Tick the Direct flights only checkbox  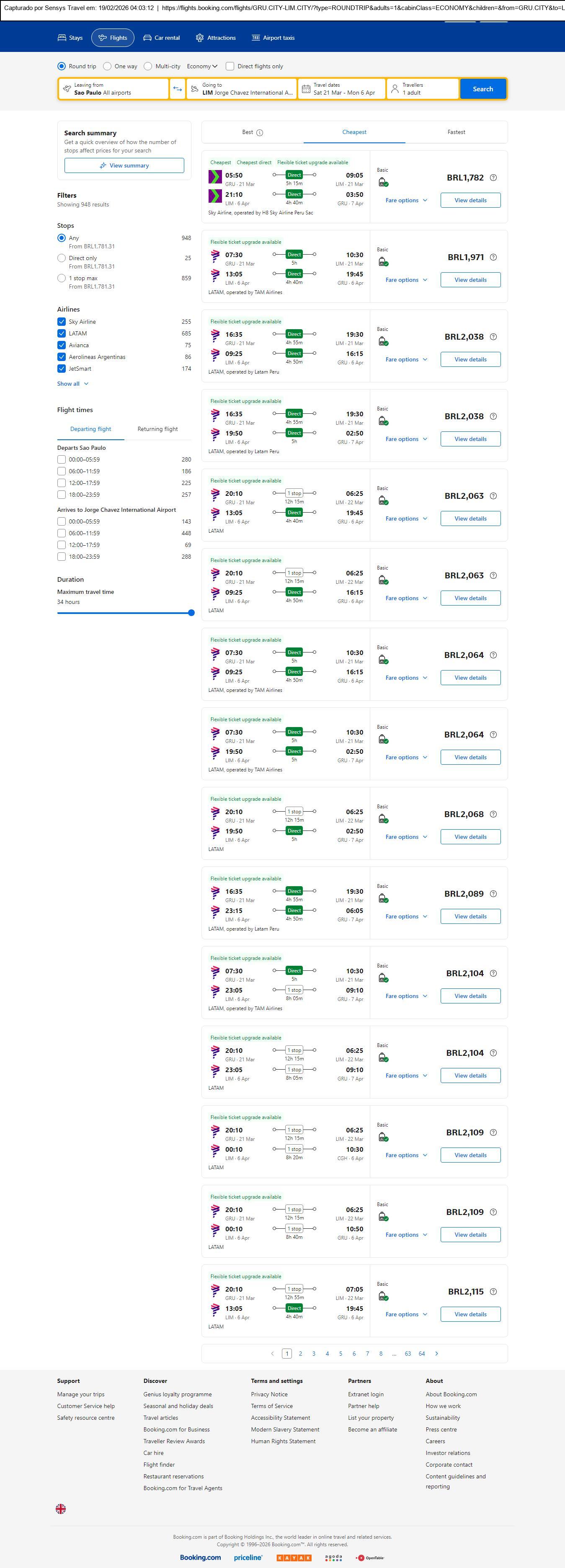(230, 66)
